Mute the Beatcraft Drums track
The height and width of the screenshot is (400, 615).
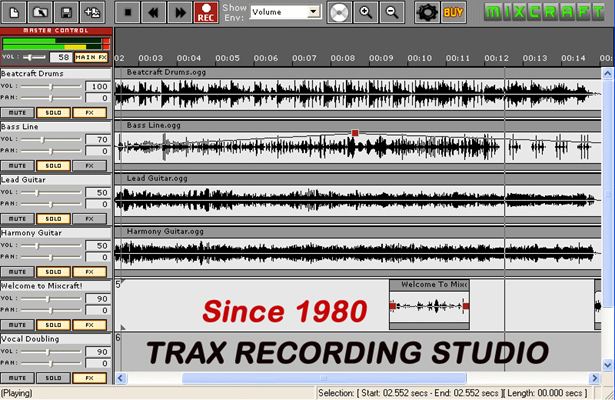pyautogui.click(x=17, y=113)
